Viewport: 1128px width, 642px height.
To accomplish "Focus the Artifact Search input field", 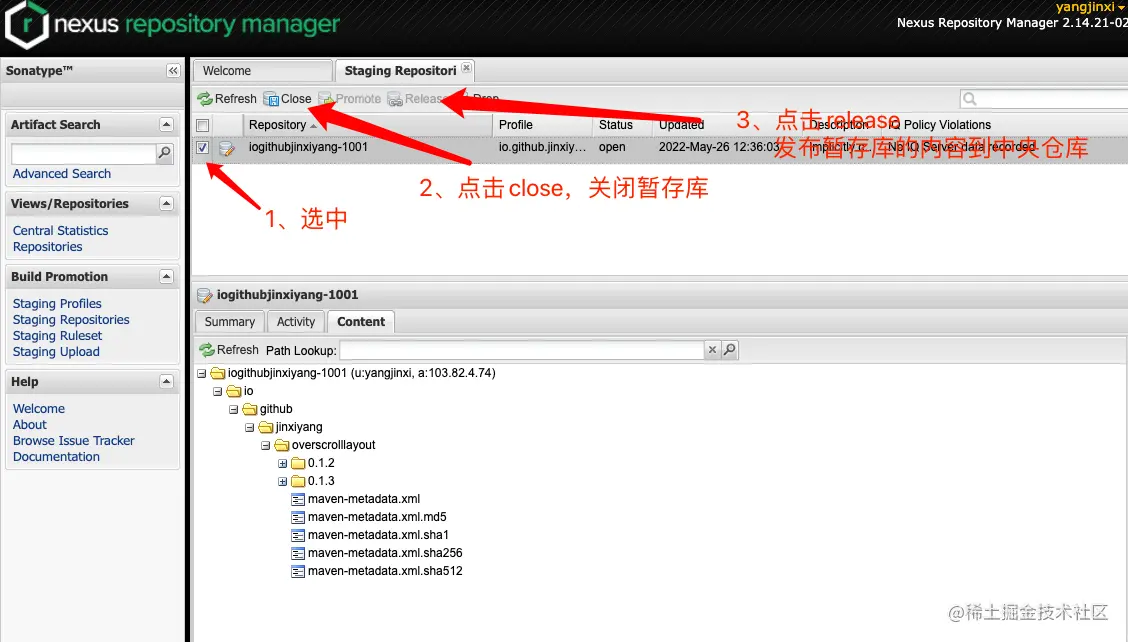I will pos(83,153).
